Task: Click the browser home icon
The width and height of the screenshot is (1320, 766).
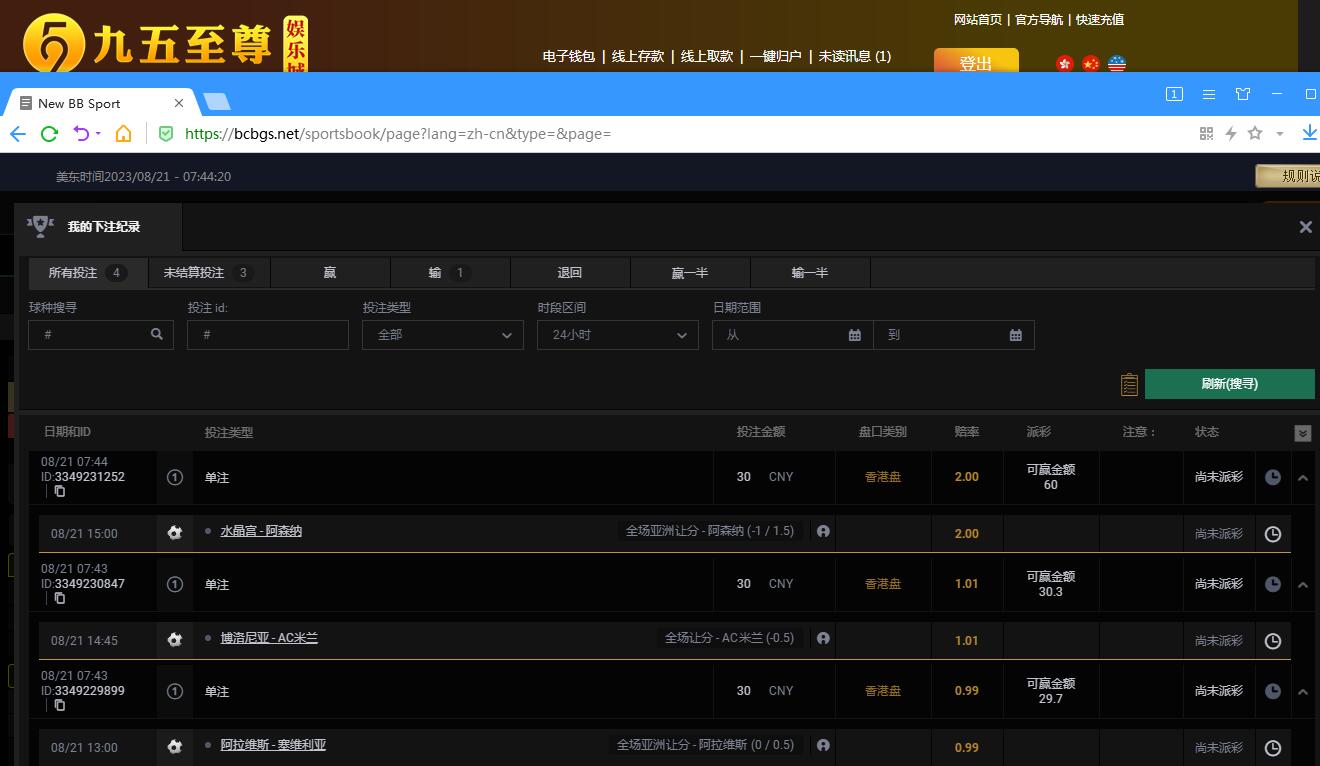Action: (123, 134)
